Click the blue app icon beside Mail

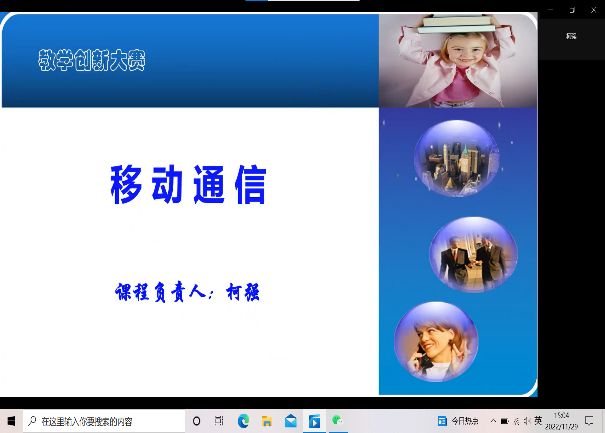tap(314, 421)
